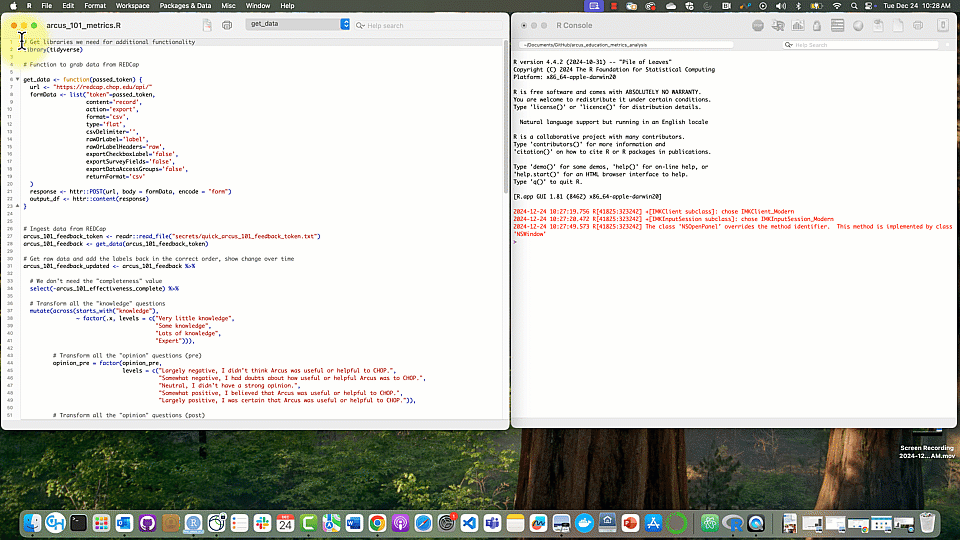Click the document save icon in editor toolbar
This screenshot has height=540, width=960.
(206, 24)
